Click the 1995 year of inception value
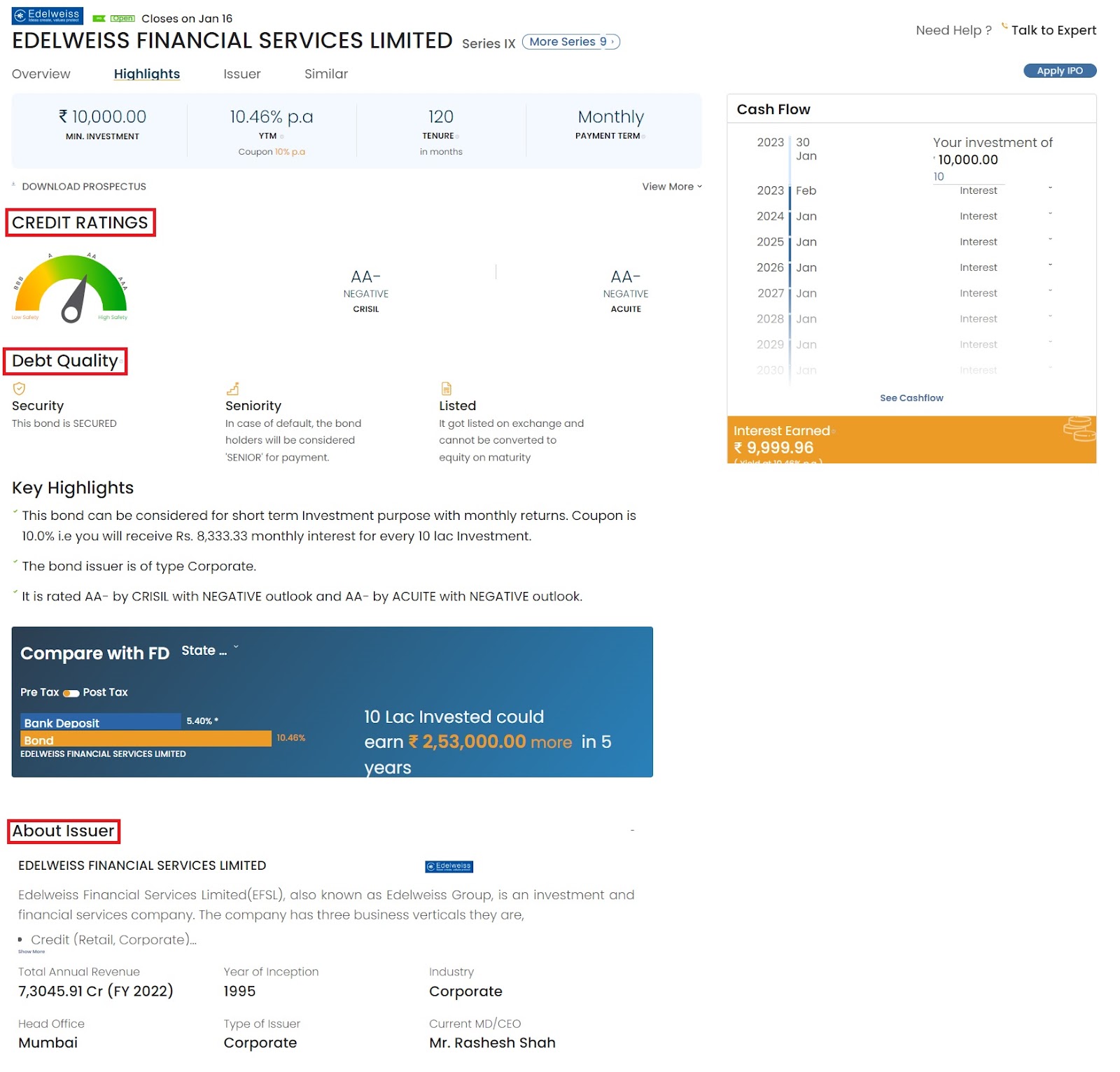Image resolution: width=1120 pixels, height=1072 pixels. click(239, 991)
